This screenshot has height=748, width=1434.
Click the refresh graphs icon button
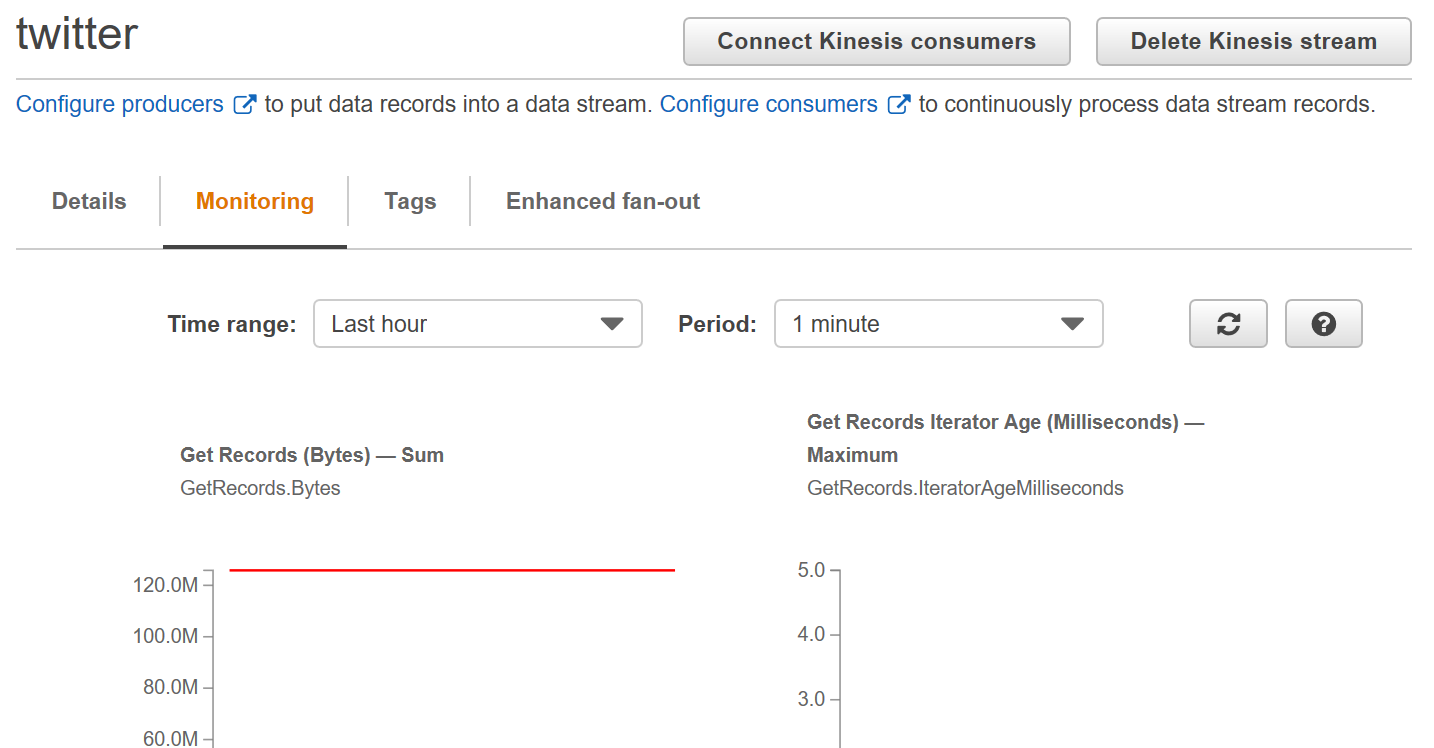point(1228,324)
